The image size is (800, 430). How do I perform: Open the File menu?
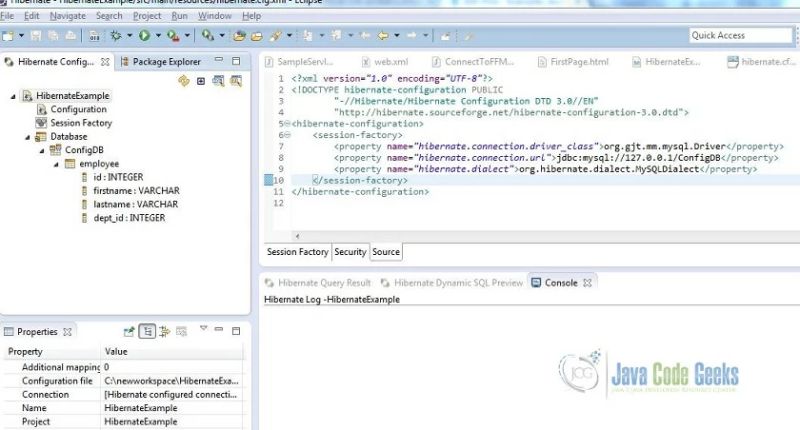point(7,16)
